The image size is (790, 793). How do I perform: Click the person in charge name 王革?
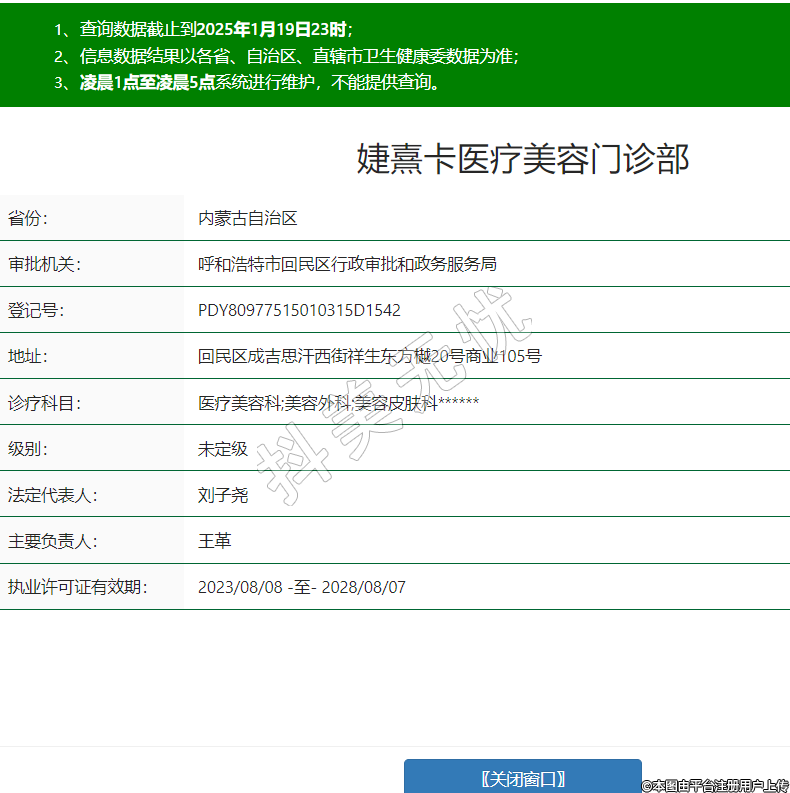(x=214, y=541)
